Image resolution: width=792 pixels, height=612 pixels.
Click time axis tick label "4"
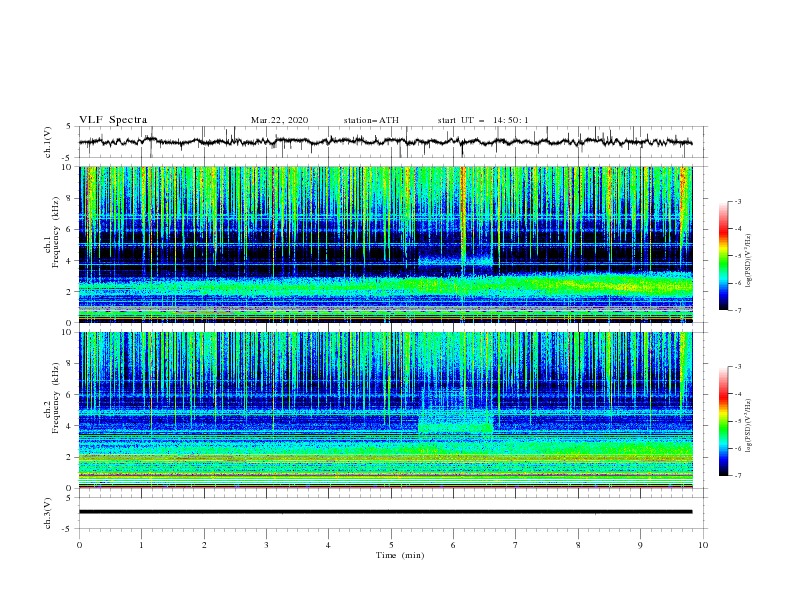tap(328, 545)
